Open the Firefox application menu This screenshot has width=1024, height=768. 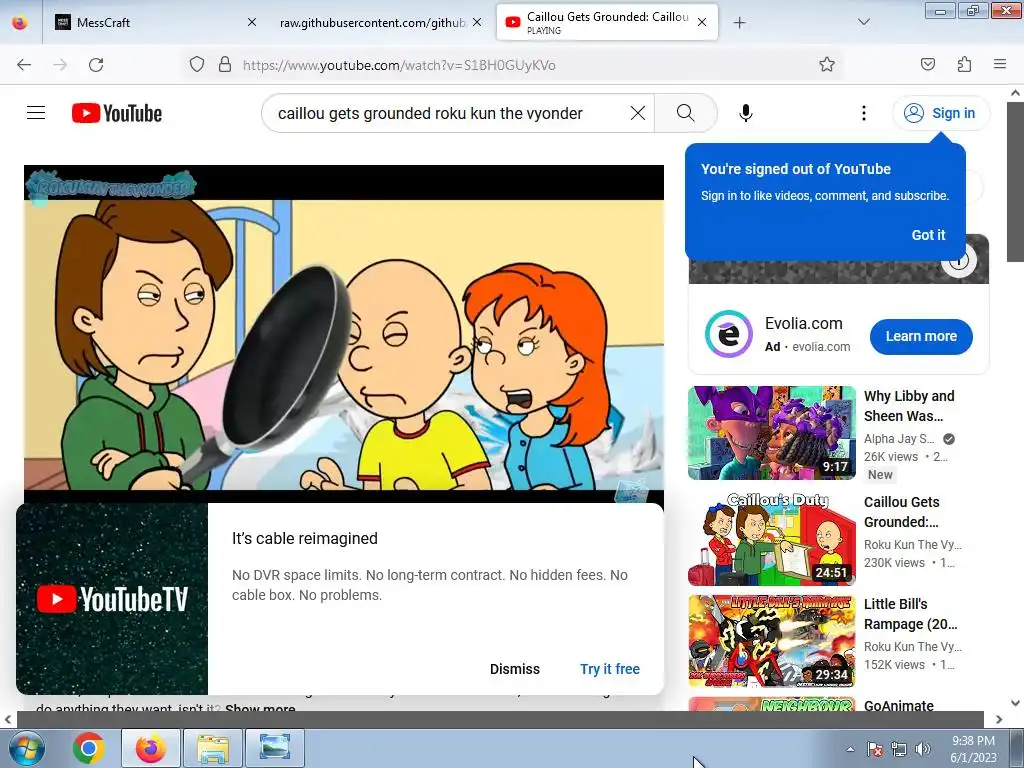point(999,65)
